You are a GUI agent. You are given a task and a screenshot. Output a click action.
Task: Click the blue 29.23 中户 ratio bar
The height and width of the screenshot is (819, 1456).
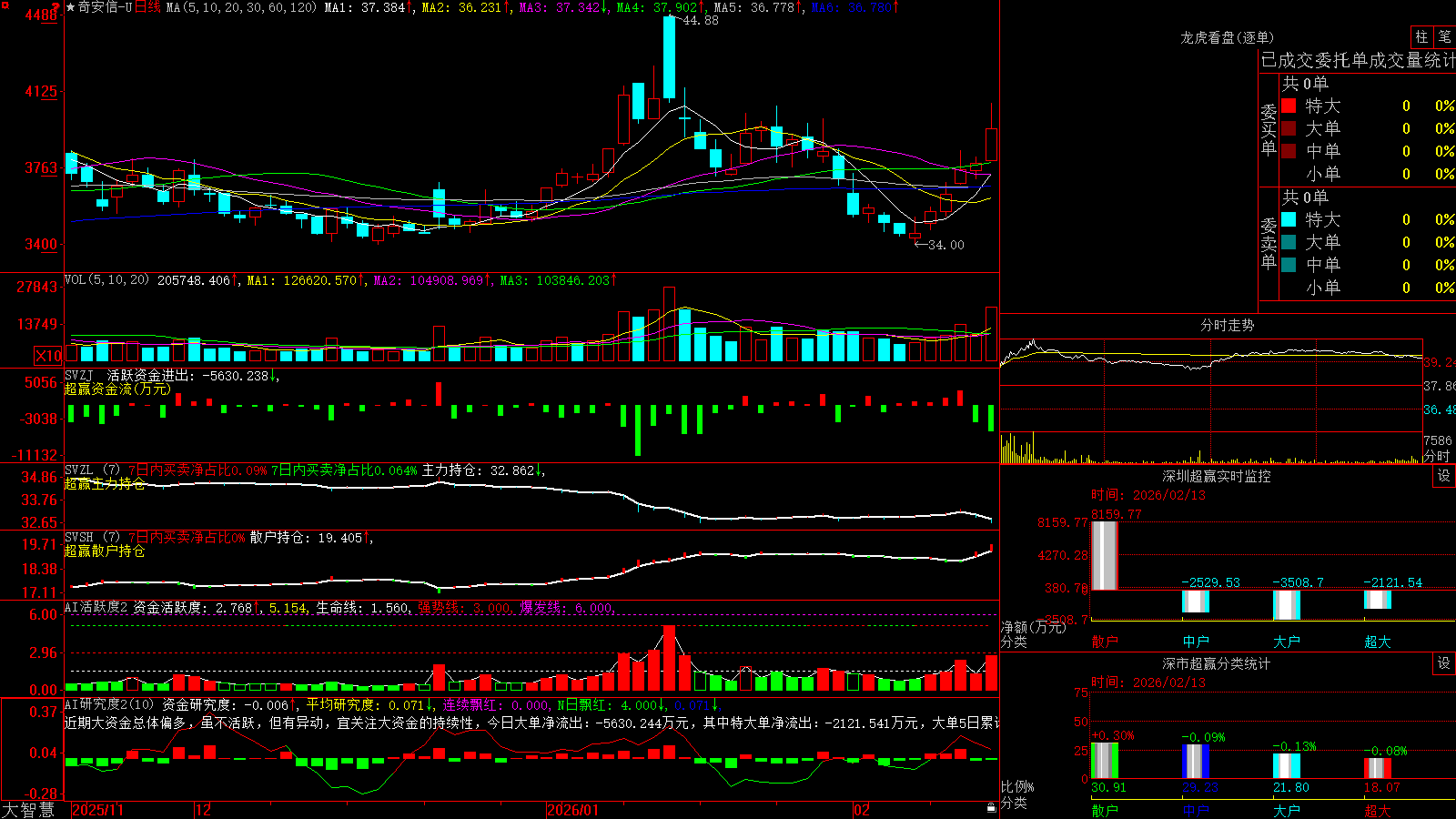click(1196, 762)
